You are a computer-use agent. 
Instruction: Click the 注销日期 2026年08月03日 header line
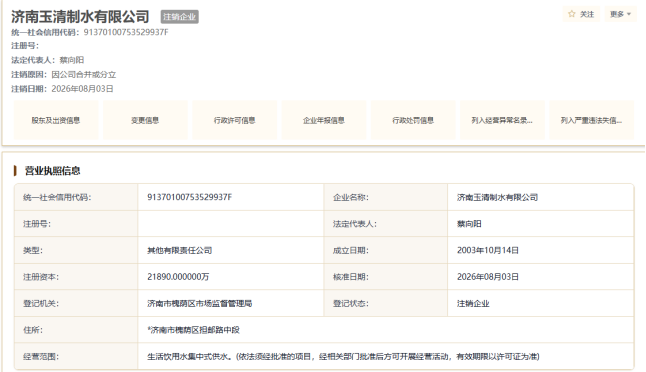62,89
